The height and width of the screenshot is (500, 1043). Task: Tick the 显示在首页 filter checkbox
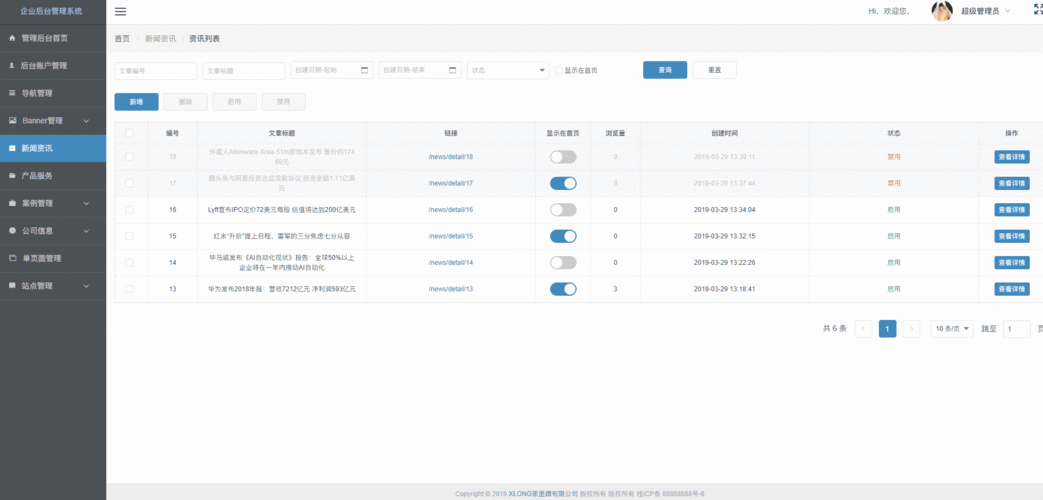(x=559, y=70)
